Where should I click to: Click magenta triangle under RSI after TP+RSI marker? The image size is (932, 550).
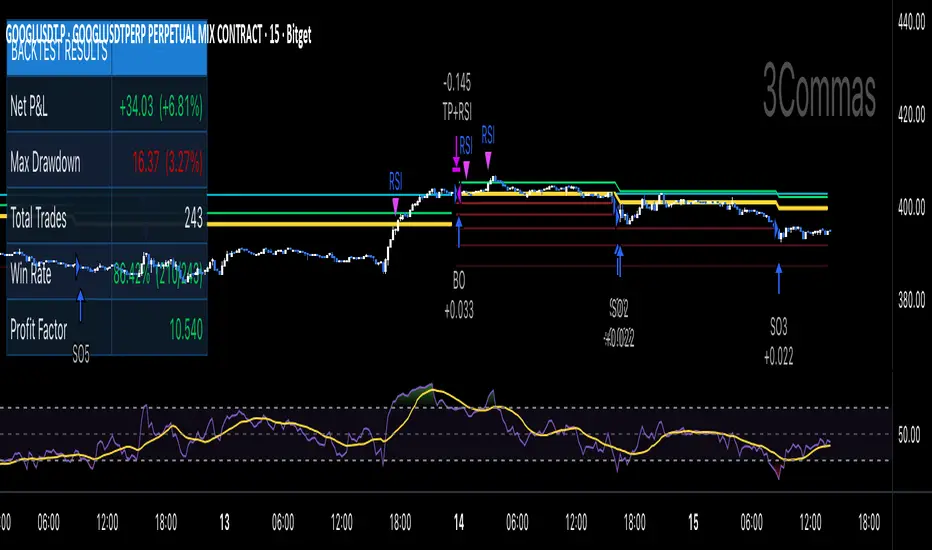[x=467, y=169]
